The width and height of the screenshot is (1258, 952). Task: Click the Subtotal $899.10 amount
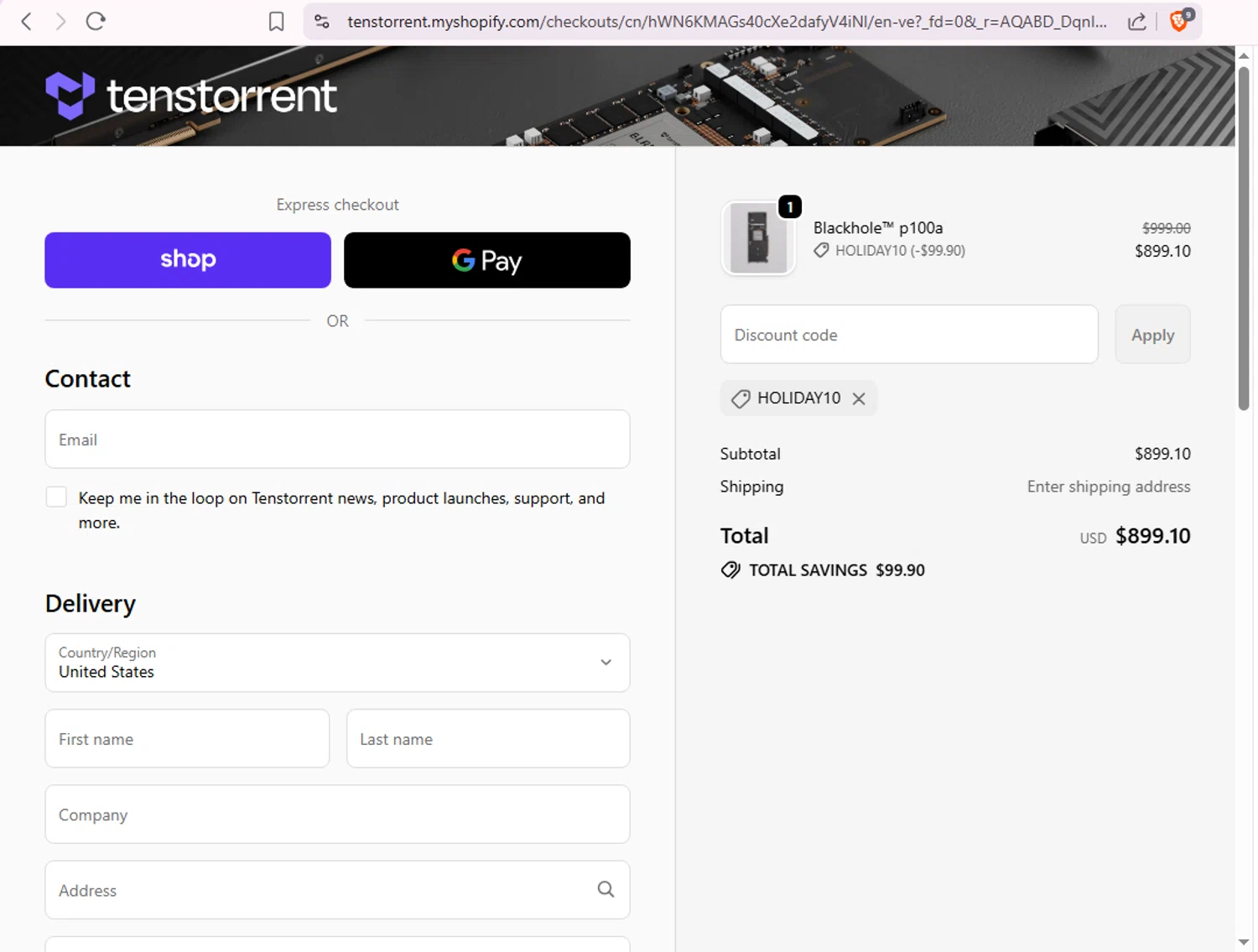1162,454
